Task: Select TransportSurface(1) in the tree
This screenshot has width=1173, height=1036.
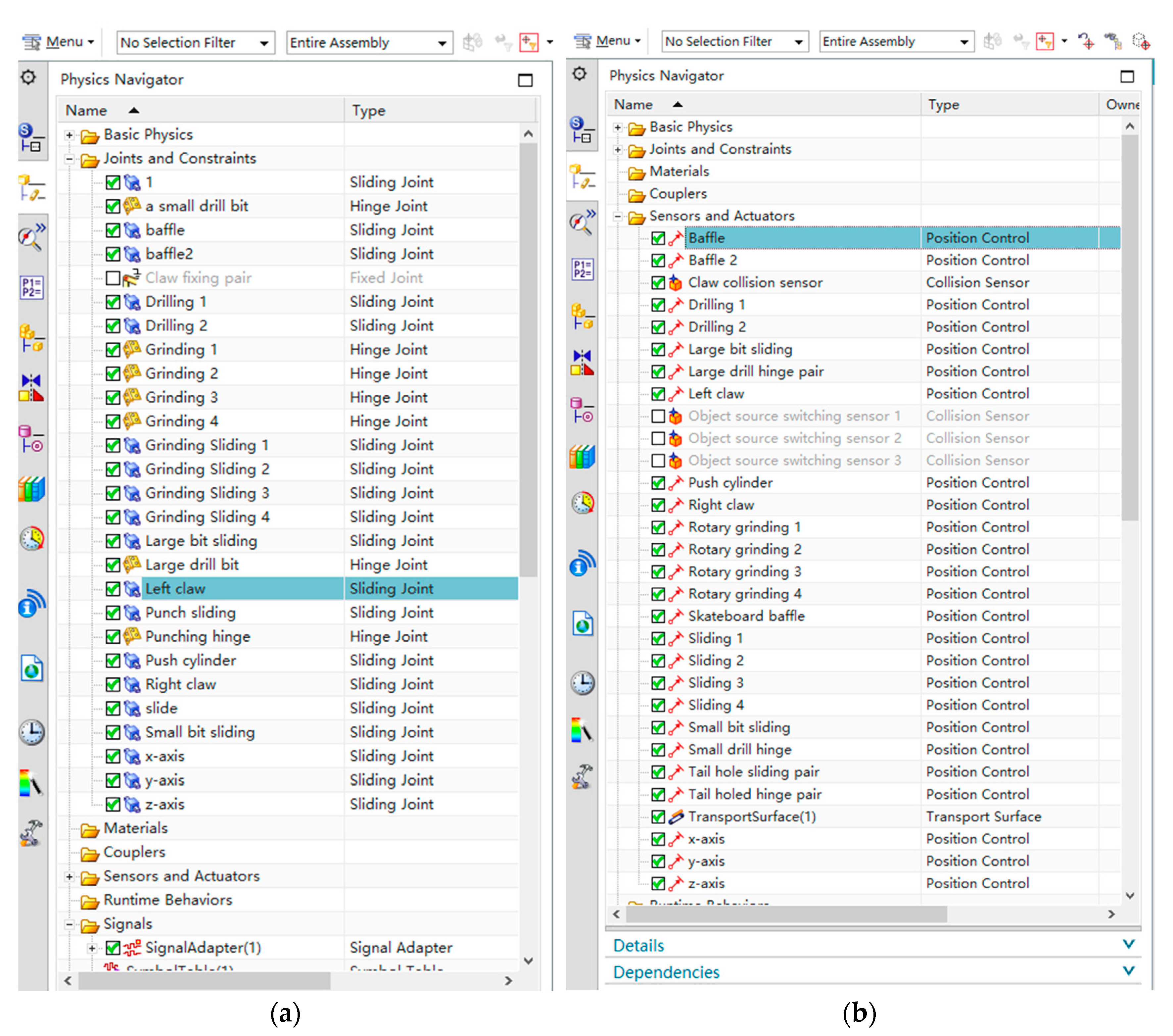Action: click(751, 816)
